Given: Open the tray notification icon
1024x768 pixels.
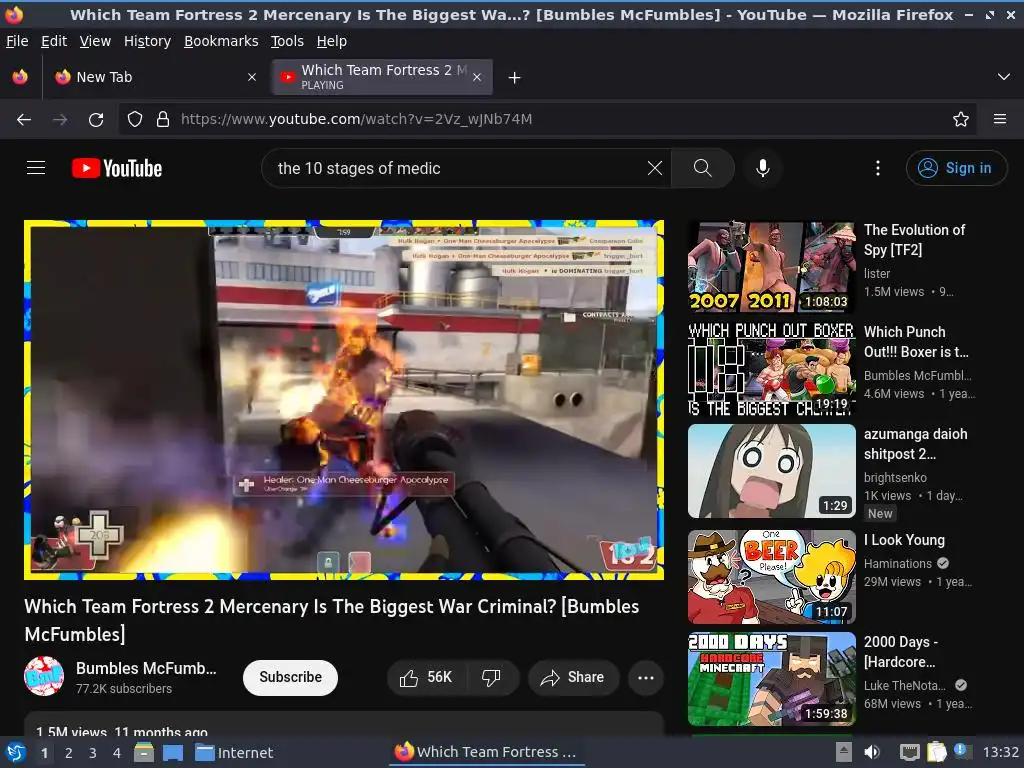Looking at the screenshot, I should point(961,751).
